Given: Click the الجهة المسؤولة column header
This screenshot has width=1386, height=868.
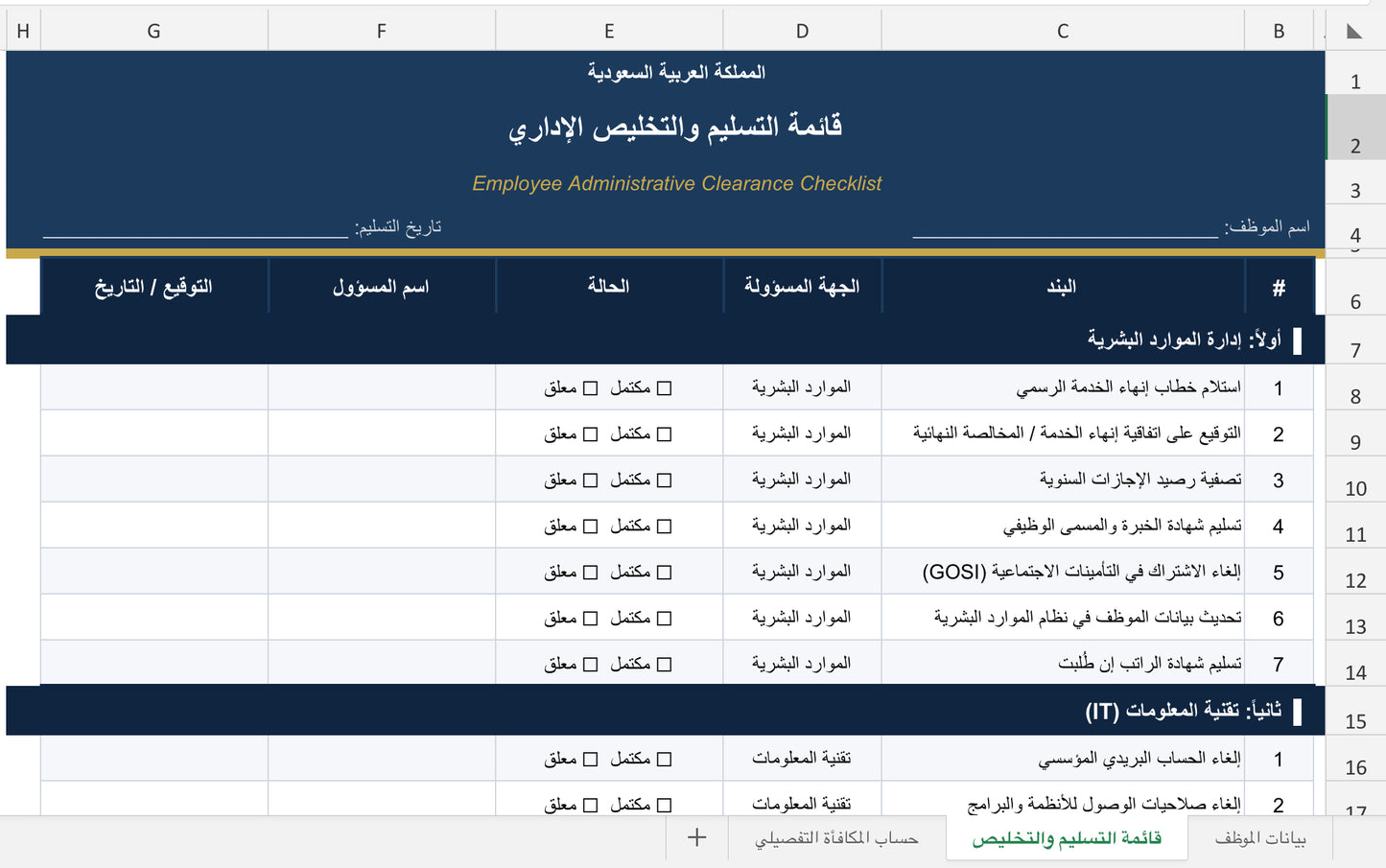Looking at the screenshot, I should (x=802, y=286).
